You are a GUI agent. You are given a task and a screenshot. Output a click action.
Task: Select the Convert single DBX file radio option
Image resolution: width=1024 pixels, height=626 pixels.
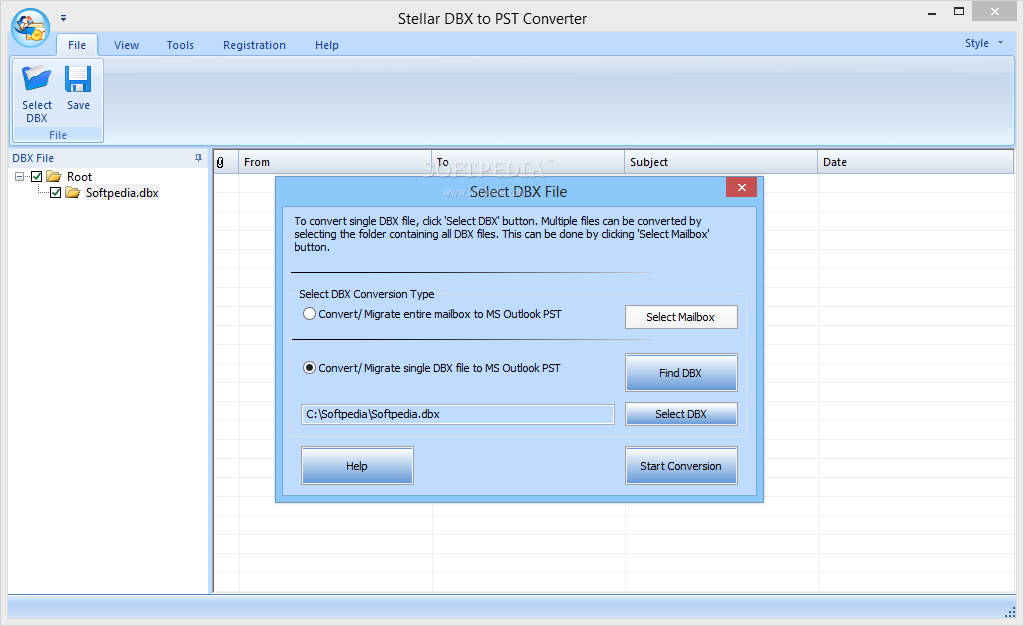click(x=310, y=368)
